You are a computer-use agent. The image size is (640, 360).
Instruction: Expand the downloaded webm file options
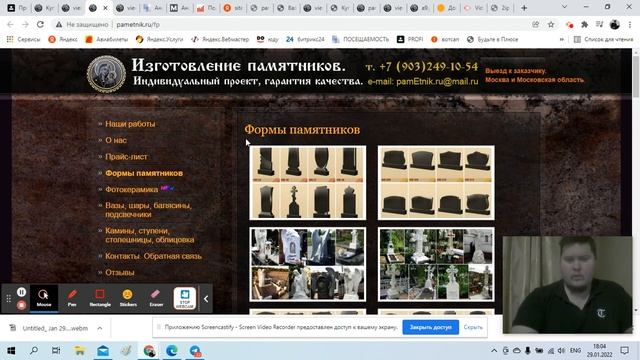[x=100, y=328]
